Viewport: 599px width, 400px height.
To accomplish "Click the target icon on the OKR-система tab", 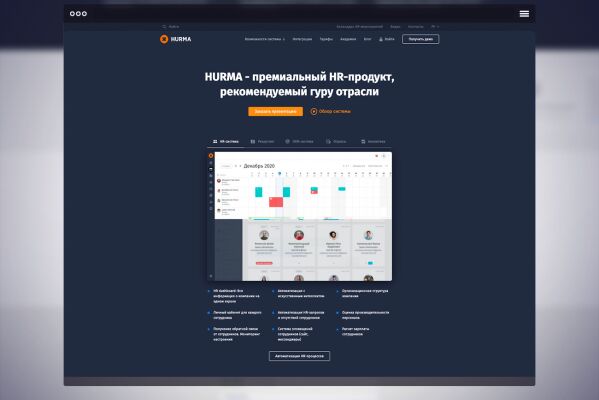I will [x=287, y=141].
